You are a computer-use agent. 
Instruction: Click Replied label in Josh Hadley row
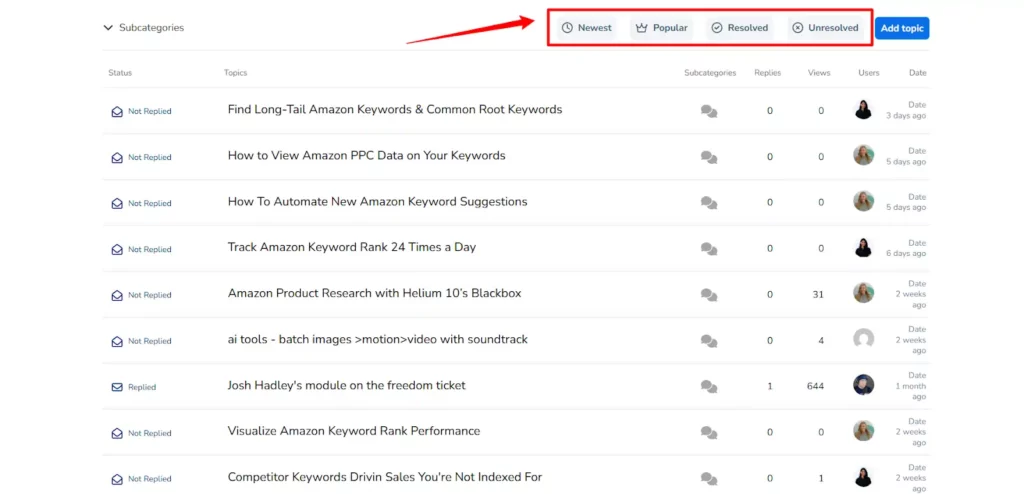coord(142,387)
